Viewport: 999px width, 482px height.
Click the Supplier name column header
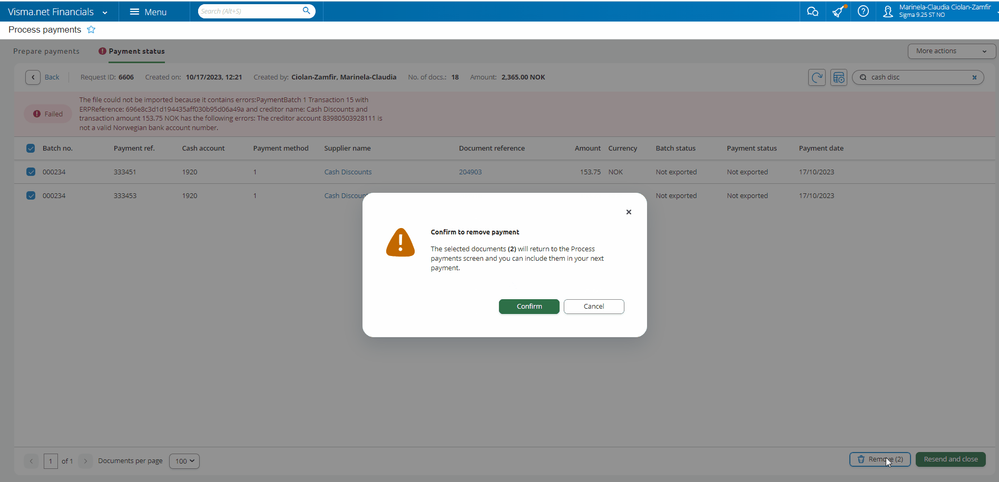[x=347, y=148]
